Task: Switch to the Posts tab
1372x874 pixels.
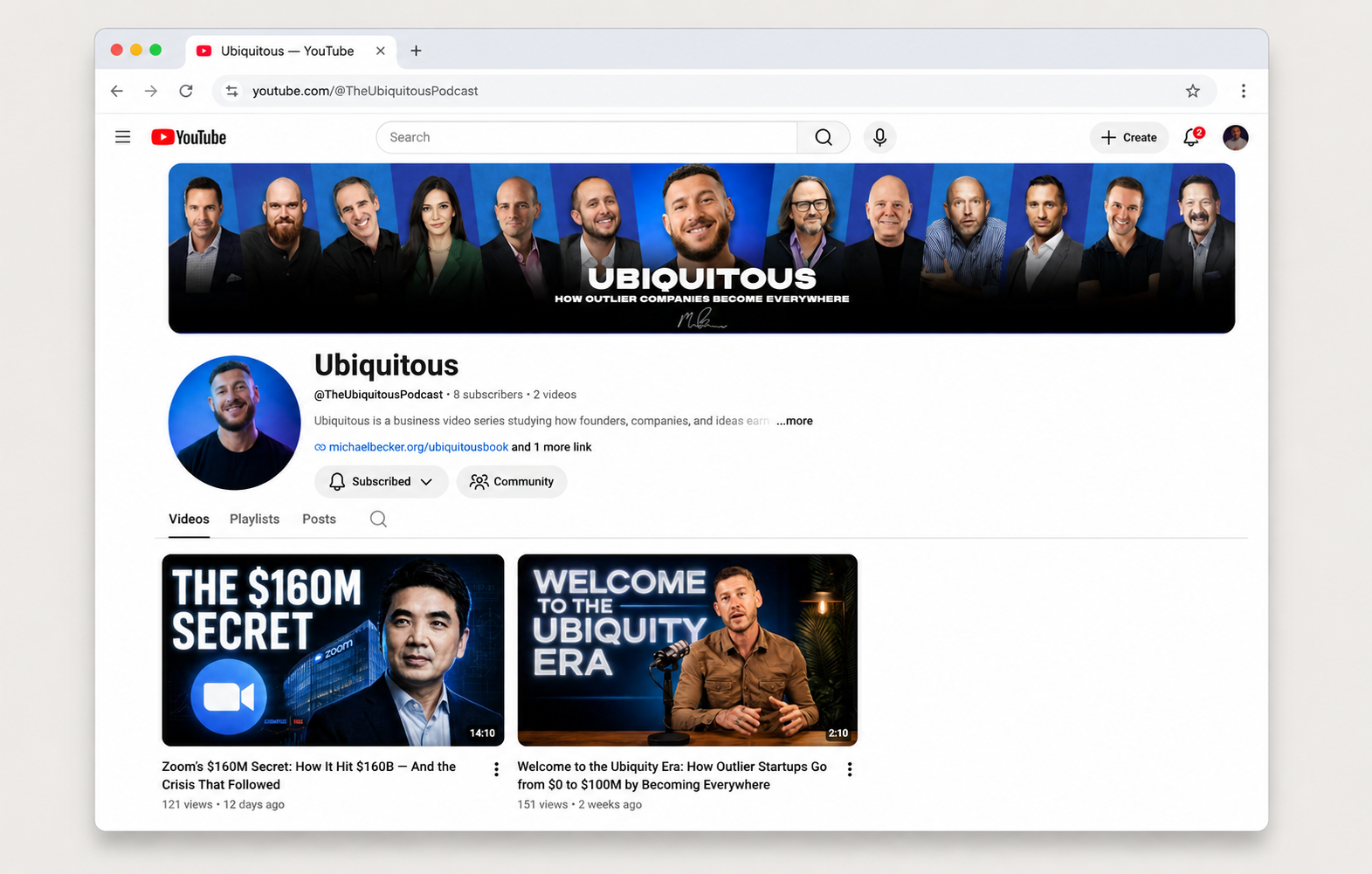Action: (319, 519)
